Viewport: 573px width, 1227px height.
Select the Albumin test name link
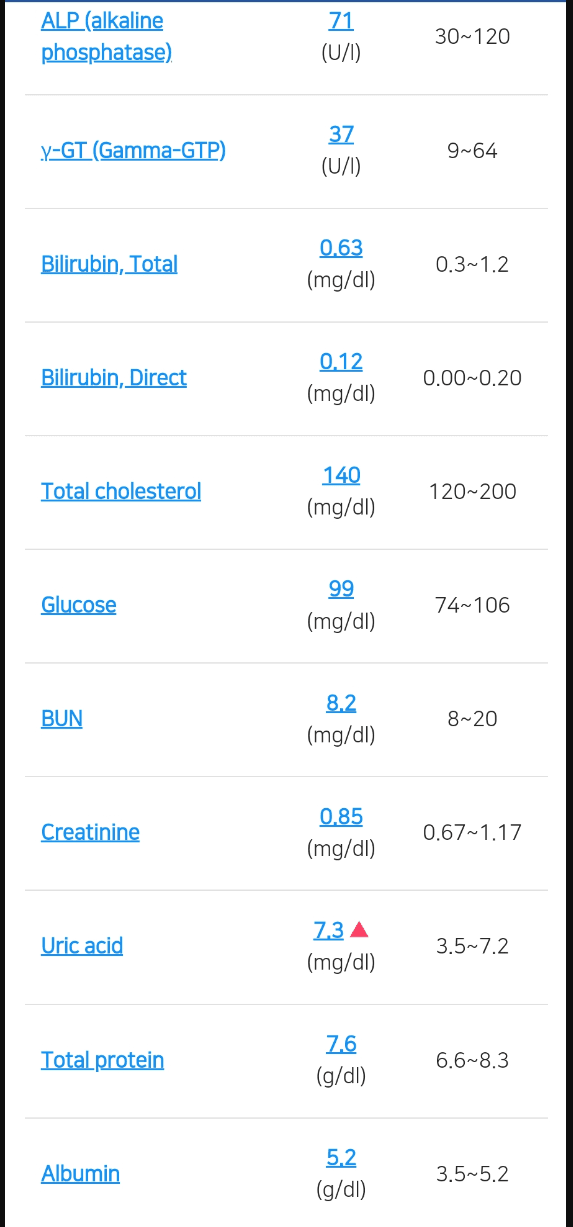coord(80,1174)
